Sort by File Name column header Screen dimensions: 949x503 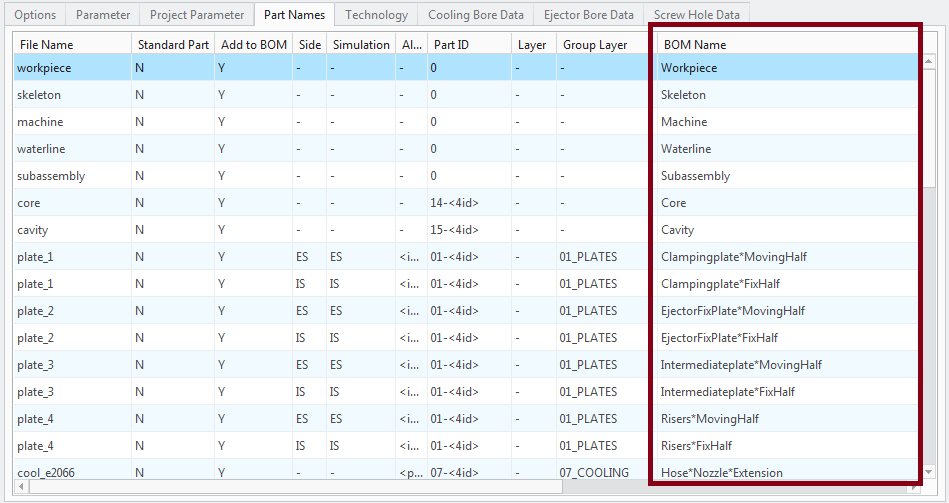(x=45, y=45)
